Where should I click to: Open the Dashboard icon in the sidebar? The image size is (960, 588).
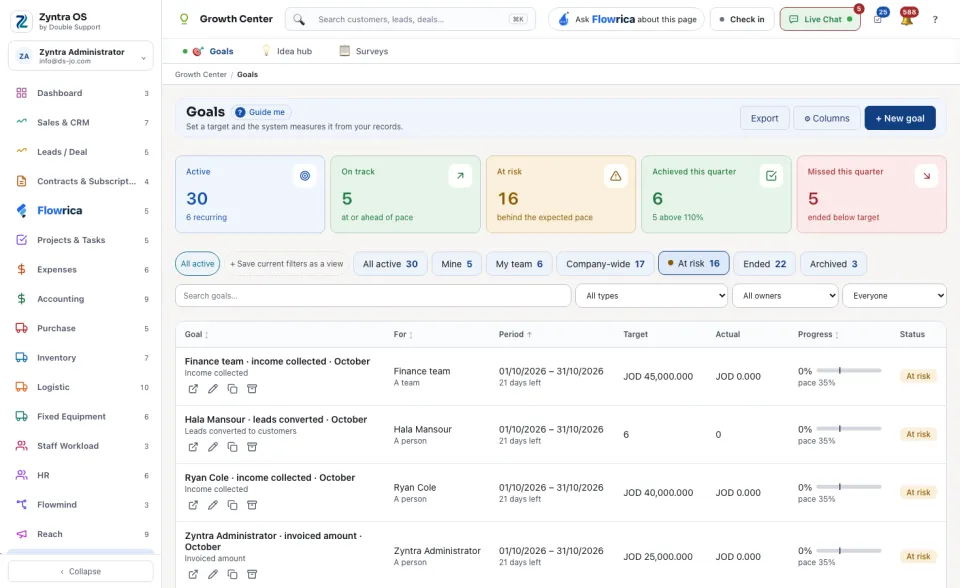21,93
